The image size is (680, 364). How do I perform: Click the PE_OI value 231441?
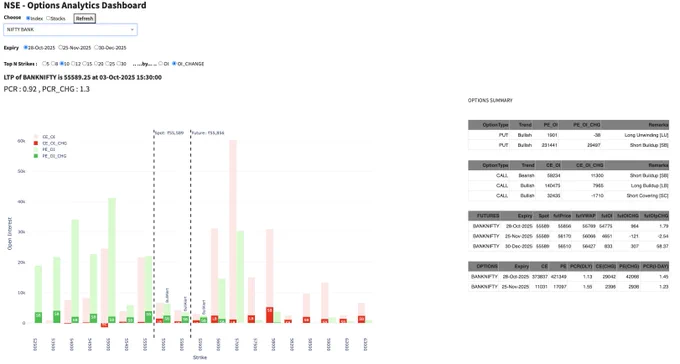(549, 145)
